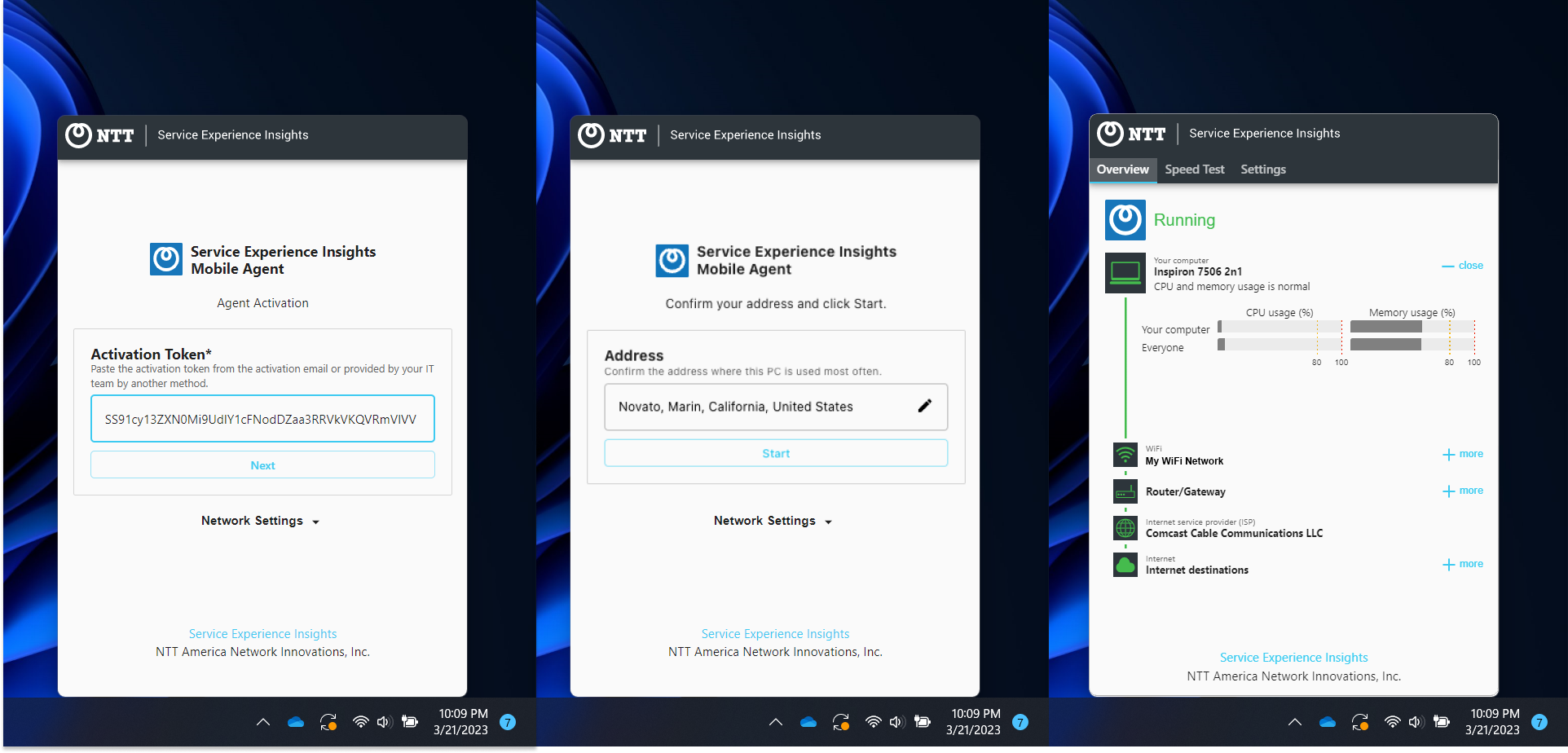Image resolution: width=1568 pixels, height=753 pixels.
Task: Open notification badge 7 in left taskbar
Action: [508, 722]
